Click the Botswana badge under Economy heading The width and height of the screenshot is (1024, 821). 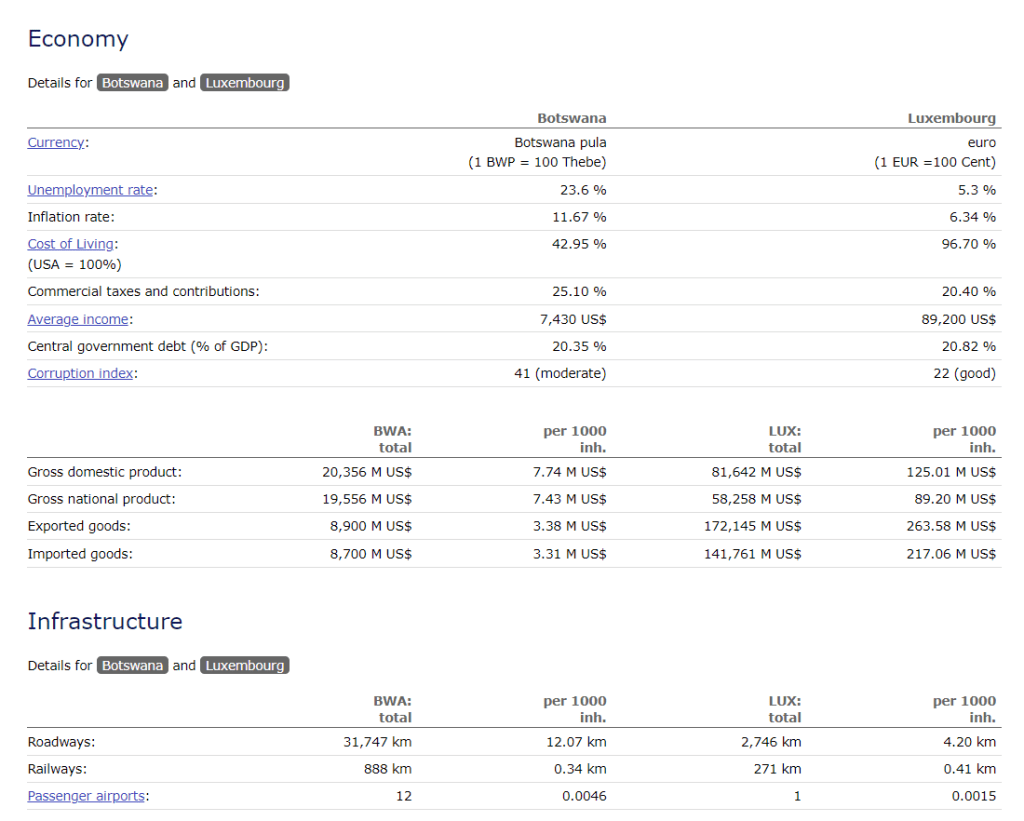coord(132,83)
